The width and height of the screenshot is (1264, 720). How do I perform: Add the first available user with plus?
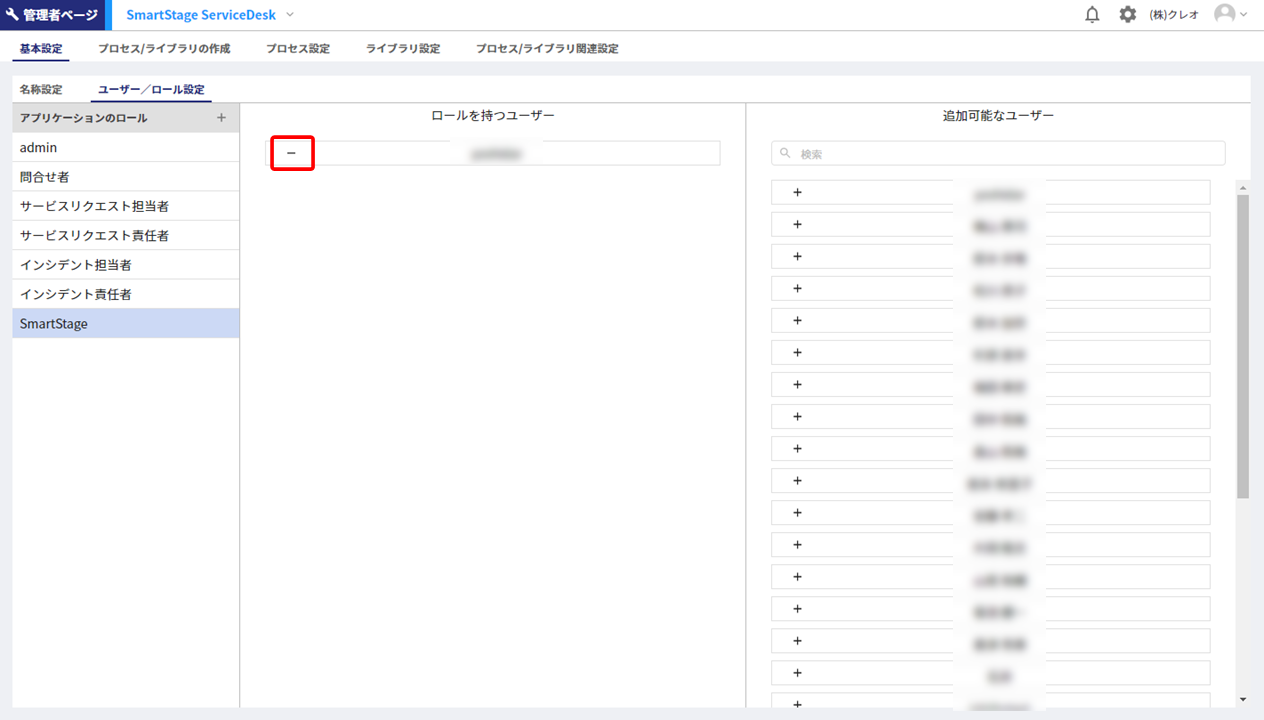click(797, 192)
